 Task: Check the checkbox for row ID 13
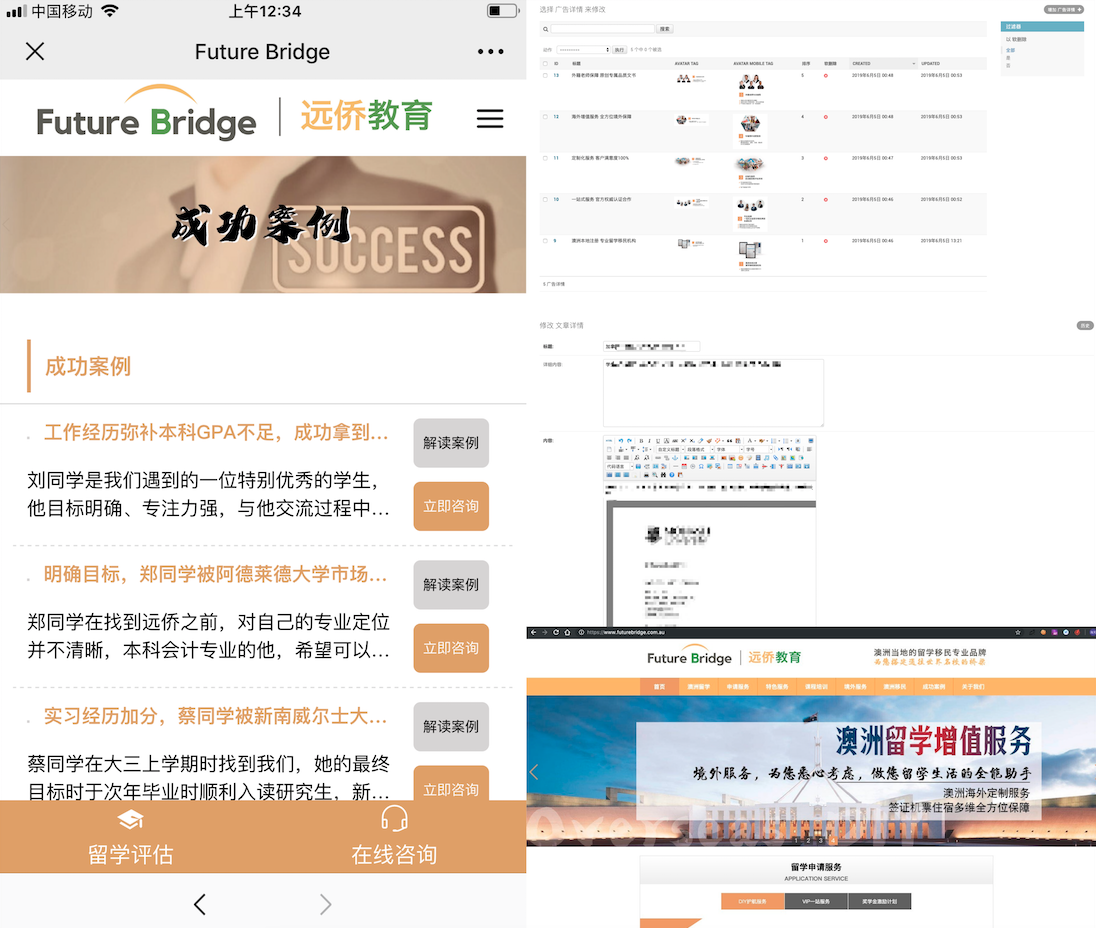[545, 75]
